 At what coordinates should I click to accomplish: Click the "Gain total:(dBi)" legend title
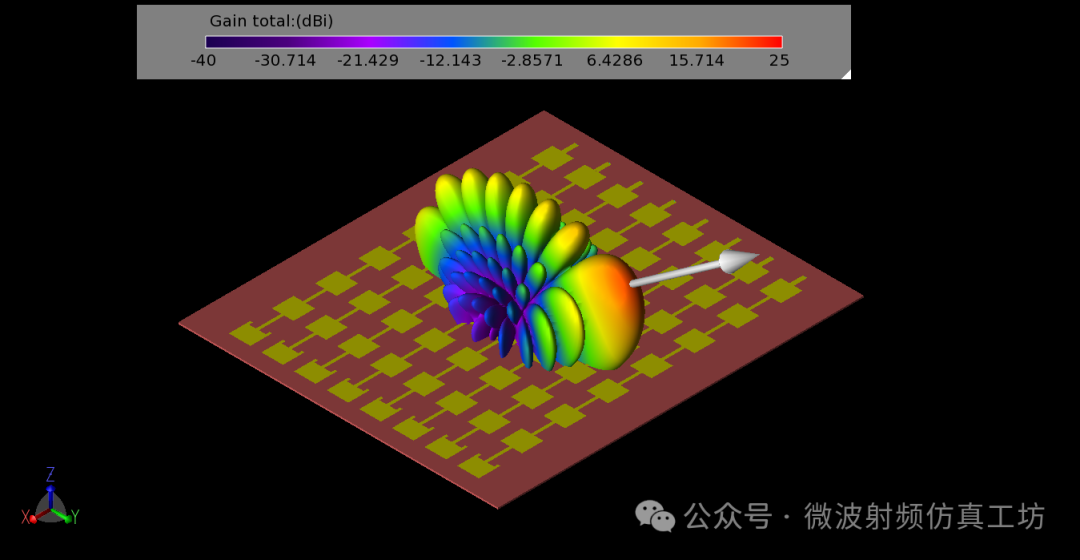tap(271, 21)
